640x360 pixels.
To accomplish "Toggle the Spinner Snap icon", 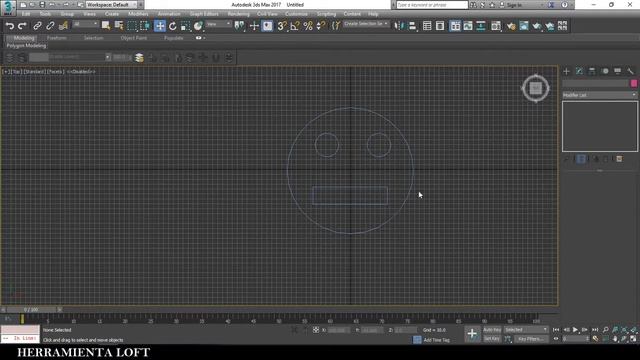I will point(321,26).
